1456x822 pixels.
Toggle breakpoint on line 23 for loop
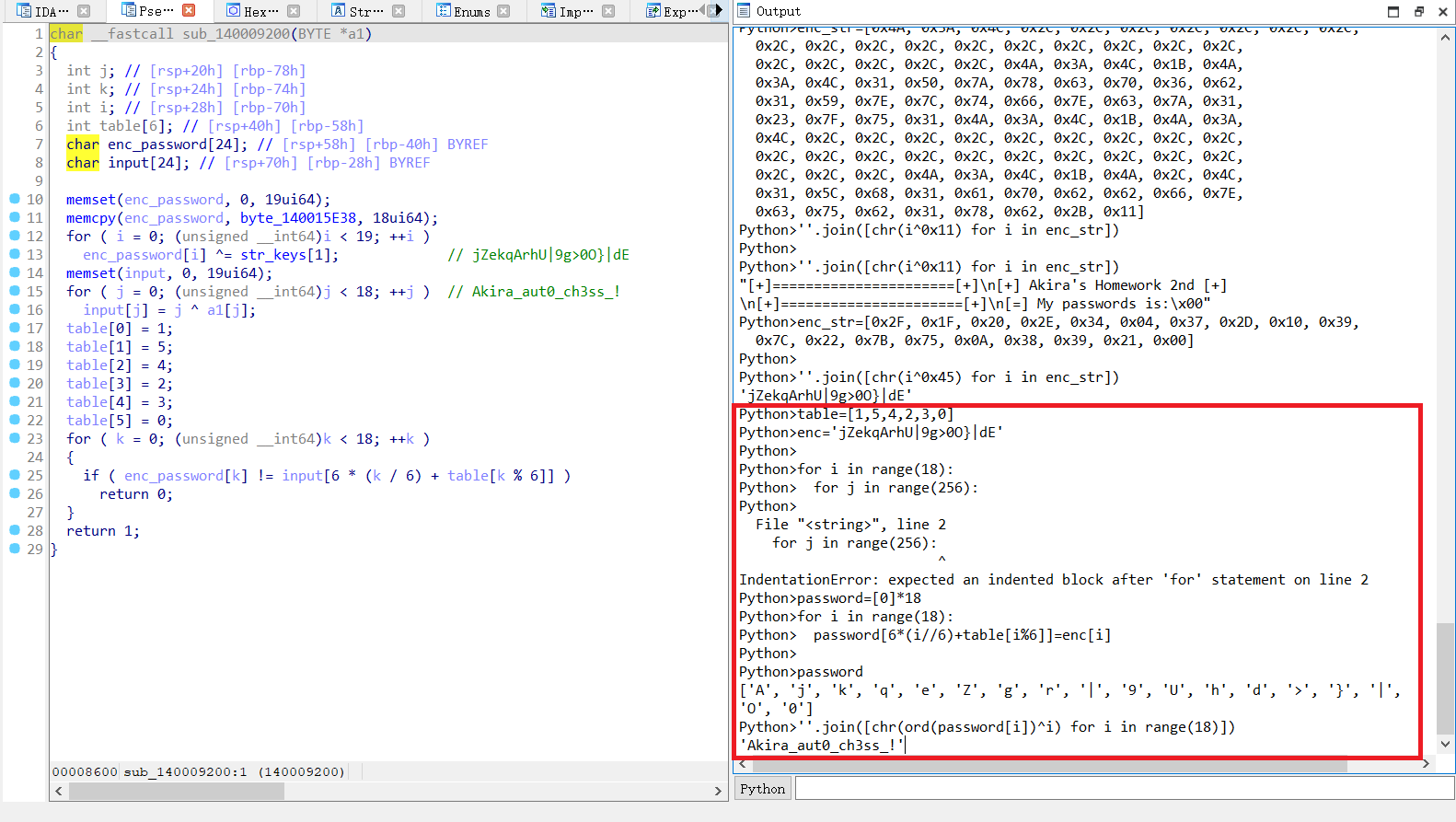click(x=15, y=438)
